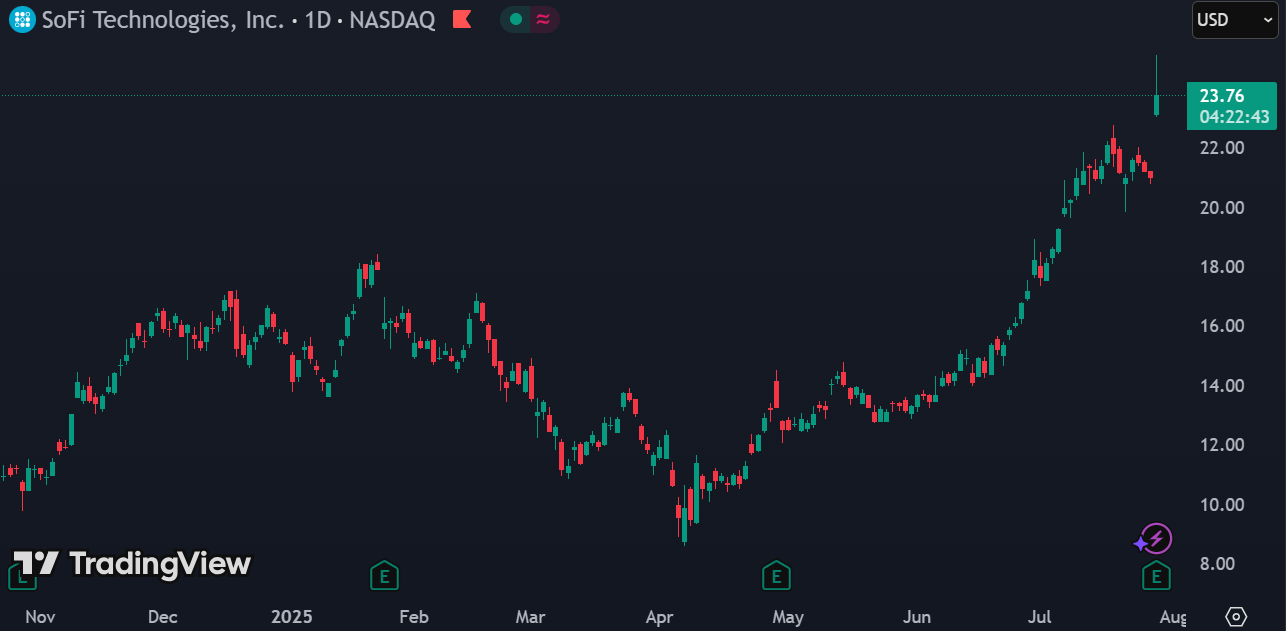Click the Dec time axis label

[162, 617]
